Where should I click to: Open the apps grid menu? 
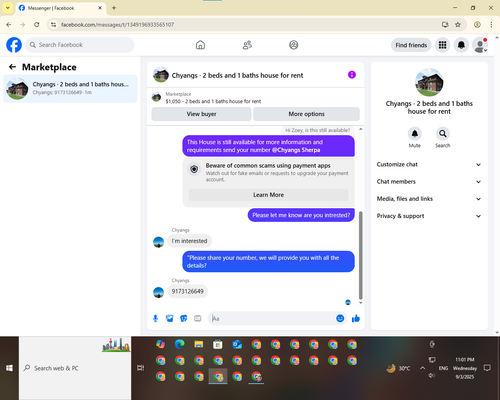(x=442, y=45)
